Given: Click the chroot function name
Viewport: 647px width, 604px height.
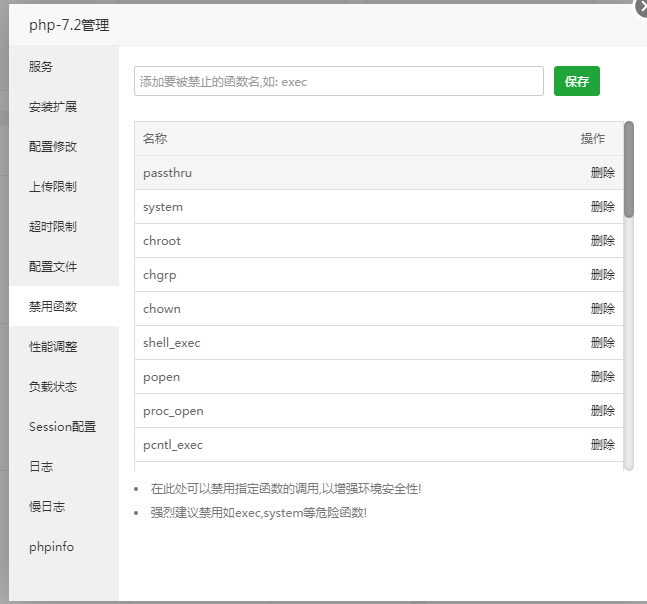Looking at the screenshot, I should (x=162, y=241).
